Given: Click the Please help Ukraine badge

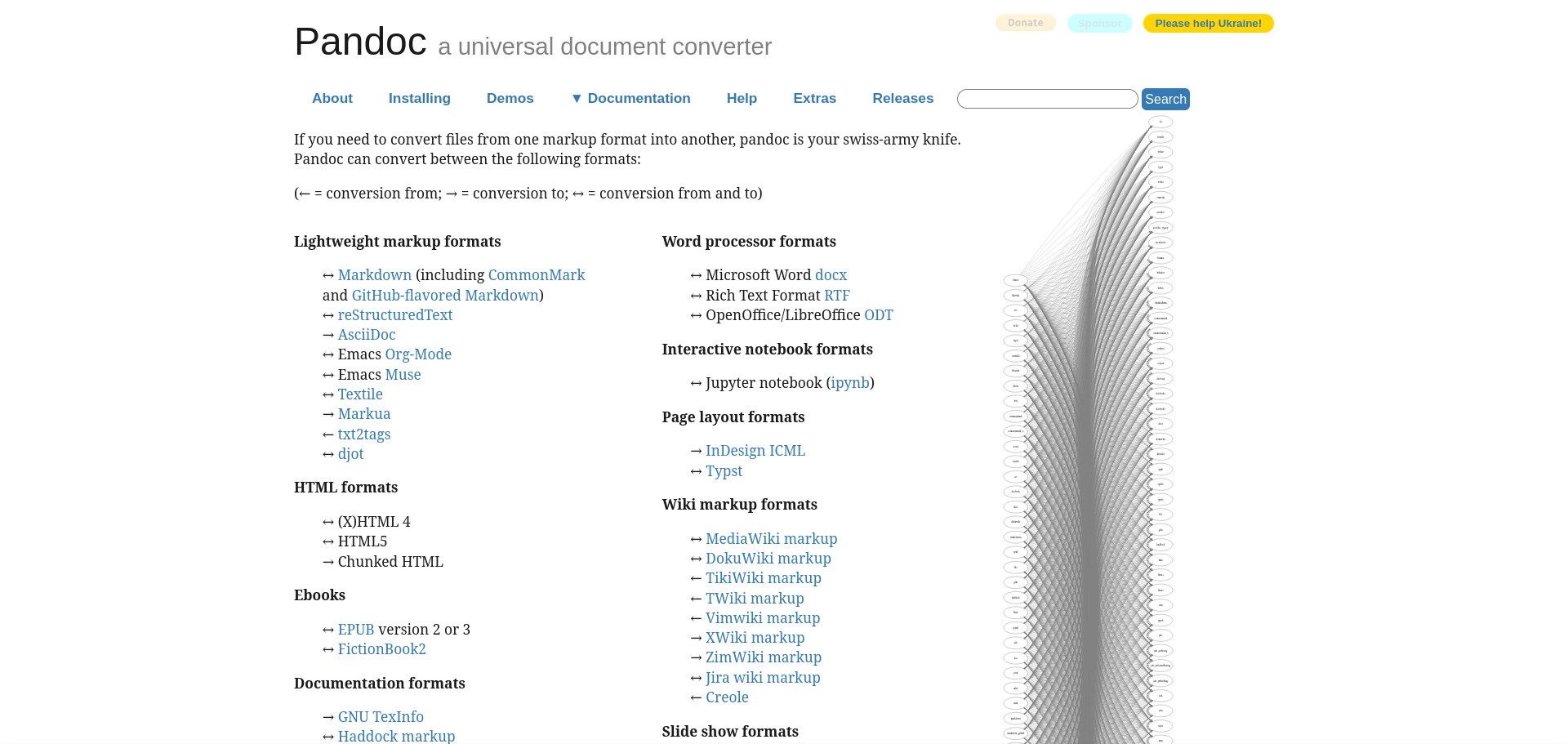Looking at the screenshot, I should tap(1208, 23).
